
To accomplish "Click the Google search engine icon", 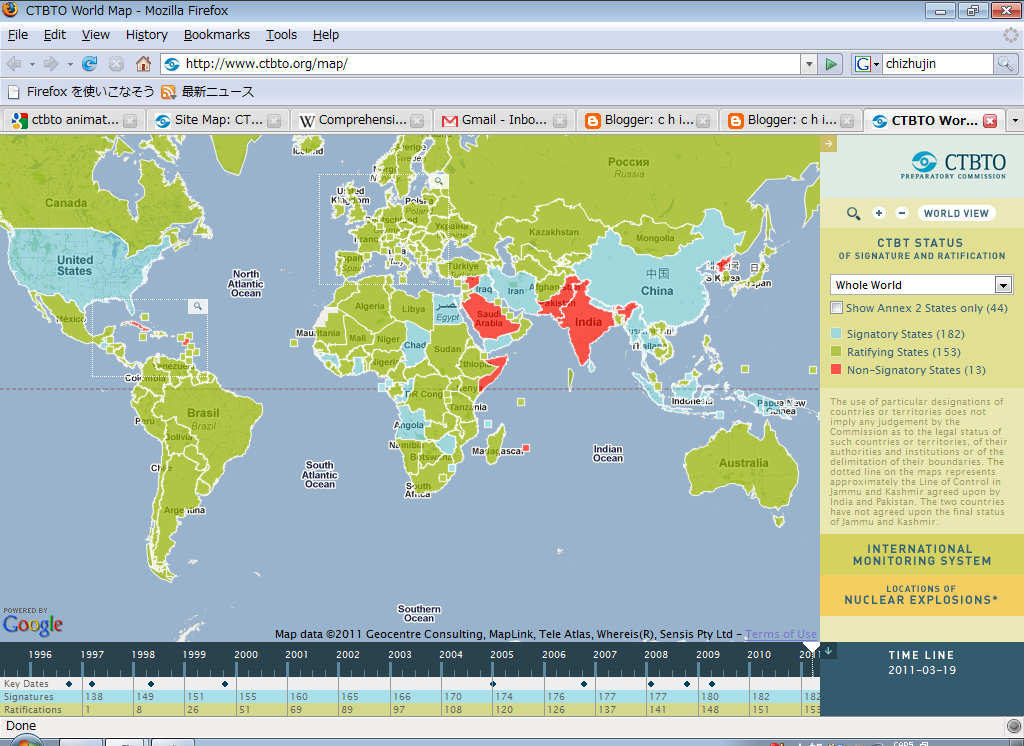I will click(x=863, y=64).
